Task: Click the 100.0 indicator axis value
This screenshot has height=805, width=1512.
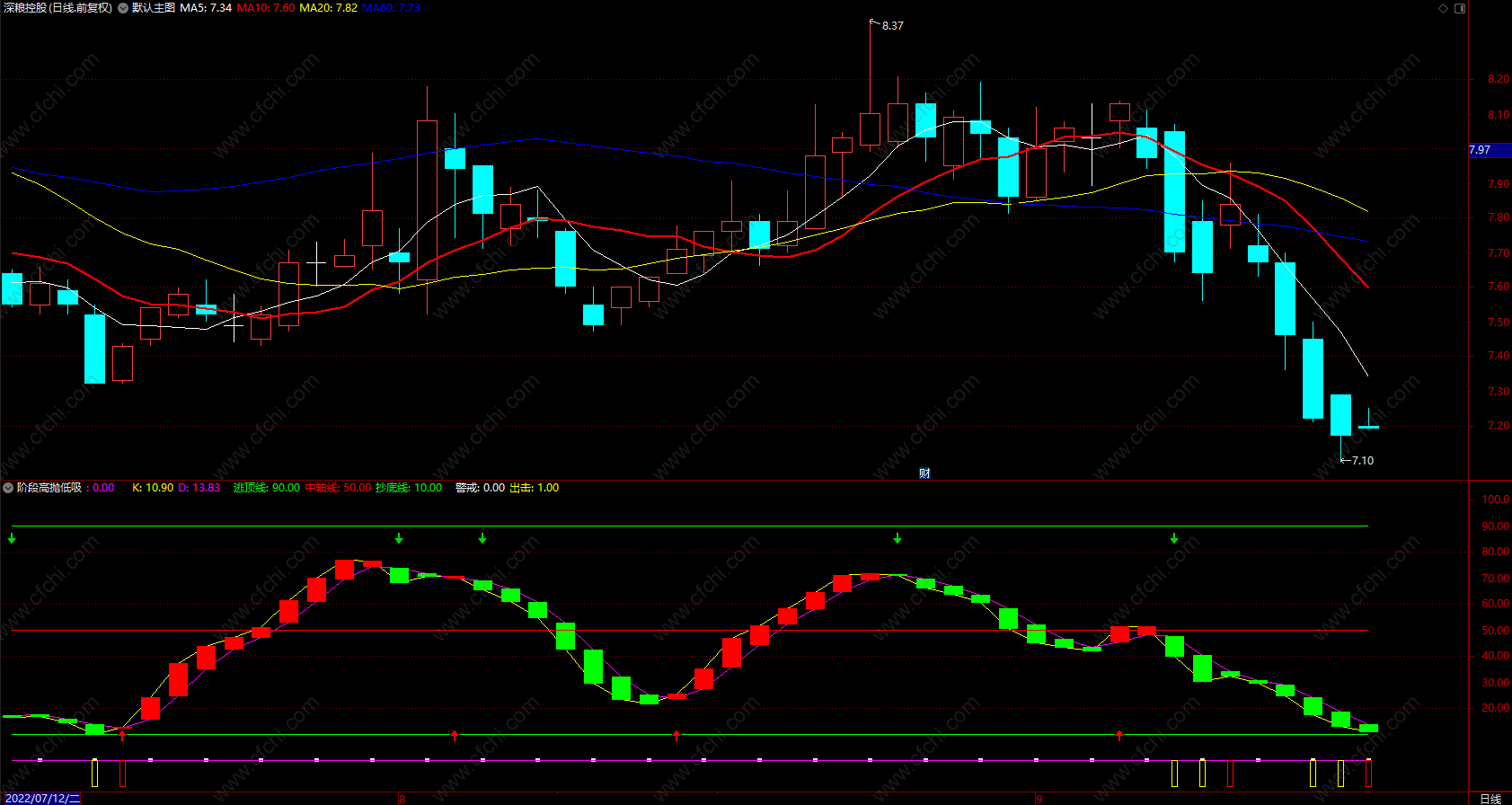Action: pyautogui.click(x=1496, y=500)
